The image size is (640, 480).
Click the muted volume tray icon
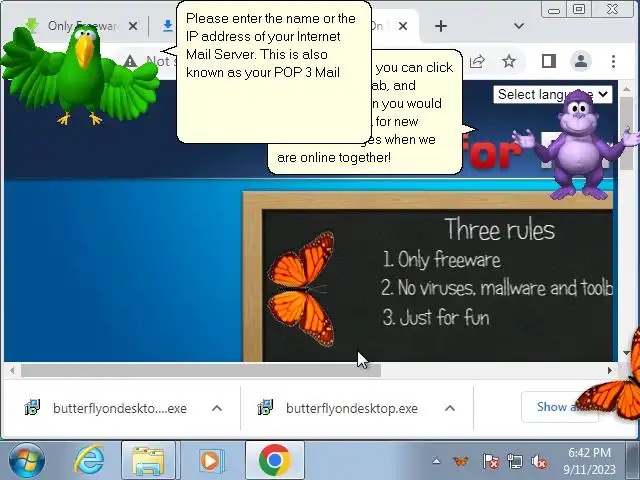click(x=539, y=462)
